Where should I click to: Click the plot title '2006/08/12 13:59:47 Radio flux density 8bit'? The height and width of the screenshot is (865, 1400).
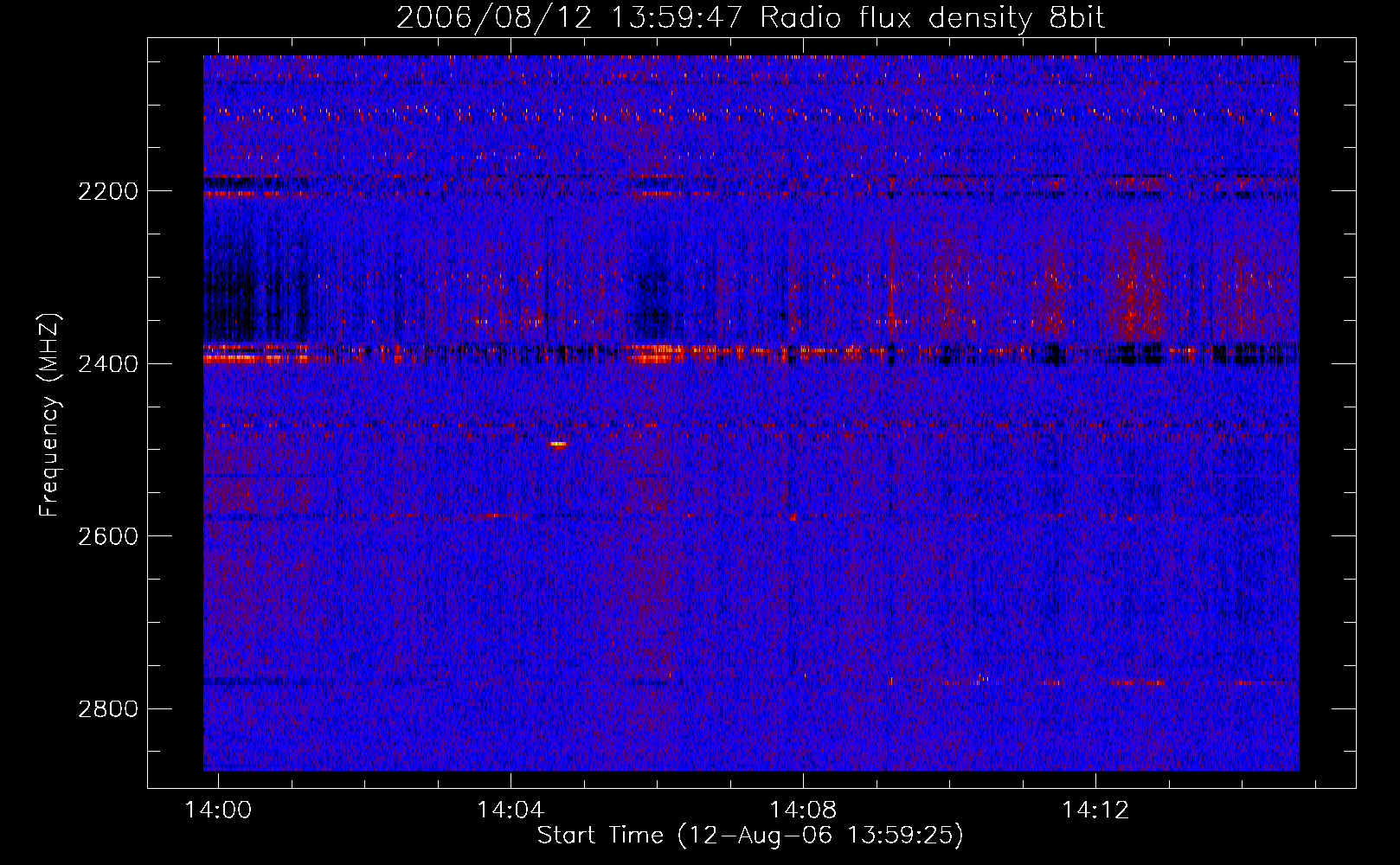pyautogui.click(x=750, y=18)
